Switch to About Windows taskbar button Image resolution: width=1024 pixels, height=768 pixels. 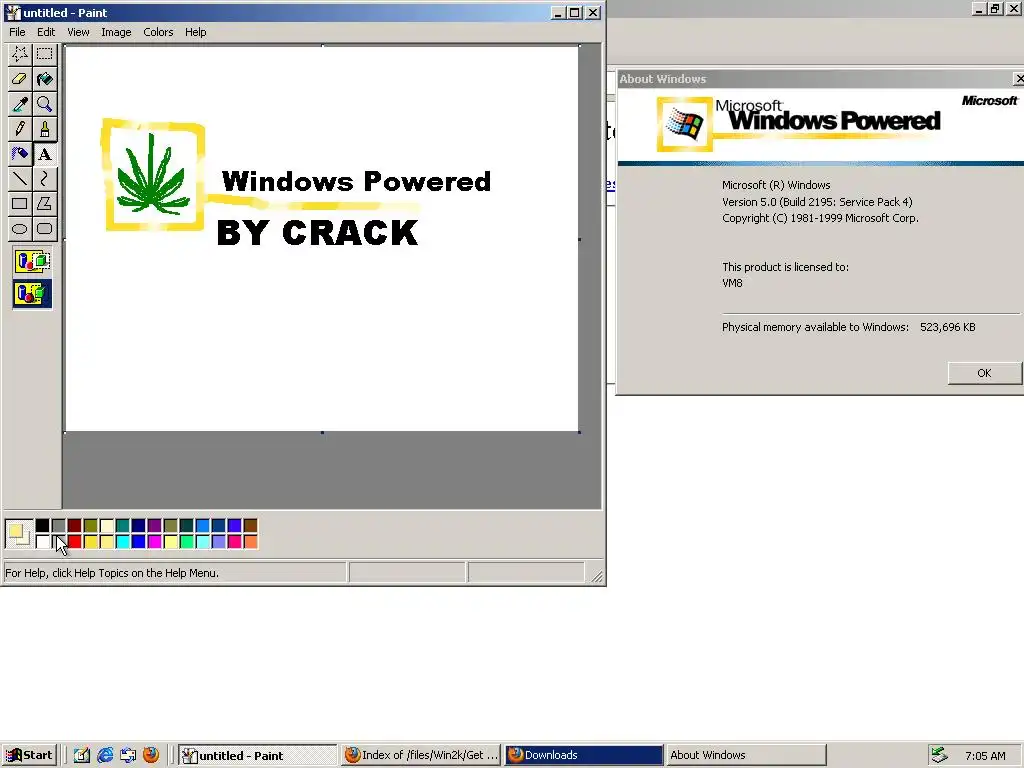[x=746, y=755]
